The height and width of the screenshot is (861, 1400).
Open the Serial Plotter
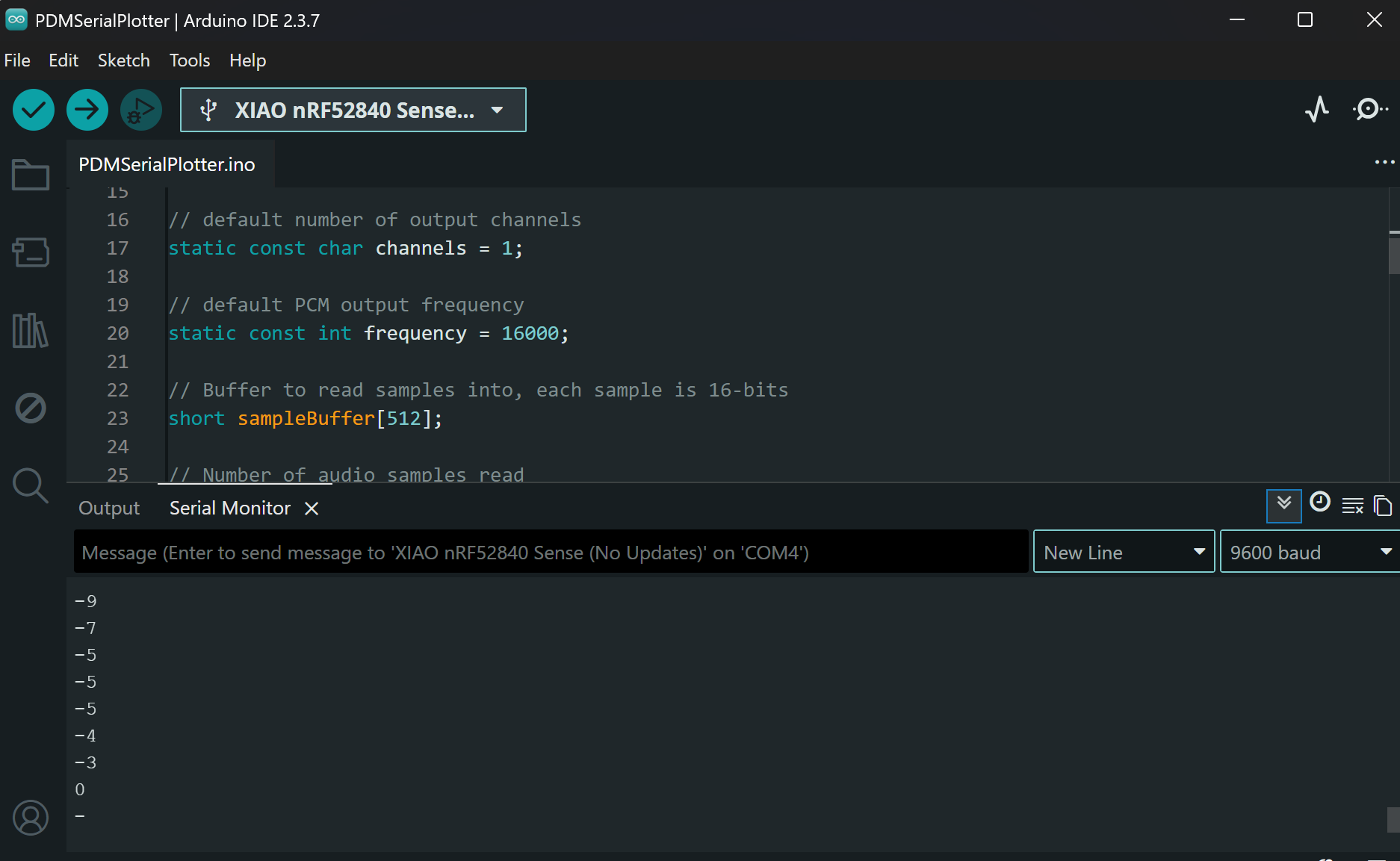(x=1317, y=110)
